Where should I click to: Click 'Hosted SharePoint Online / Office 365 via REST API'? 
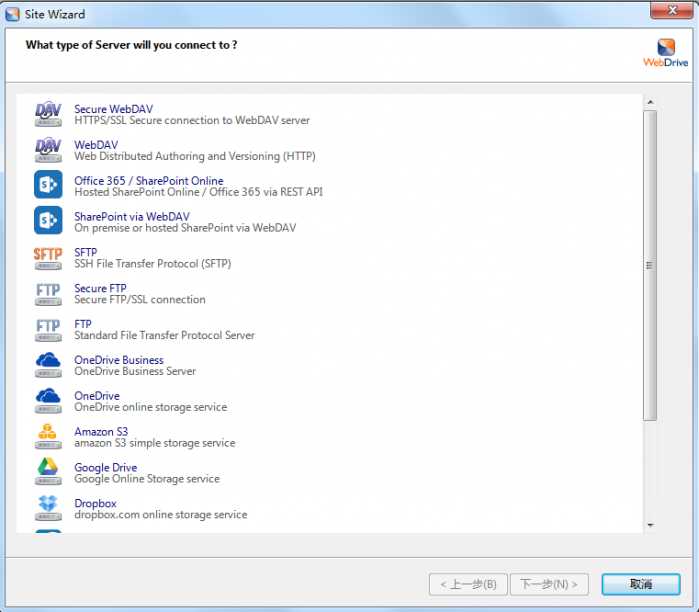click(x=198, y=192)
